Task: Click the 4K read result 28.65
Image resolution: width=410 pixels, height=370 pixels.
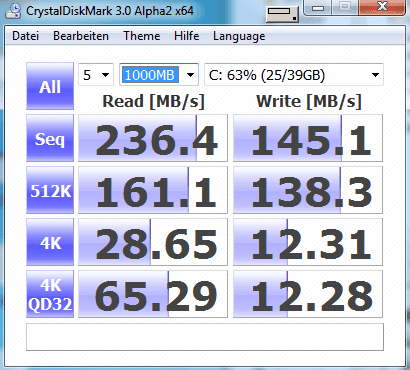Action: click(x=153, y=242)
